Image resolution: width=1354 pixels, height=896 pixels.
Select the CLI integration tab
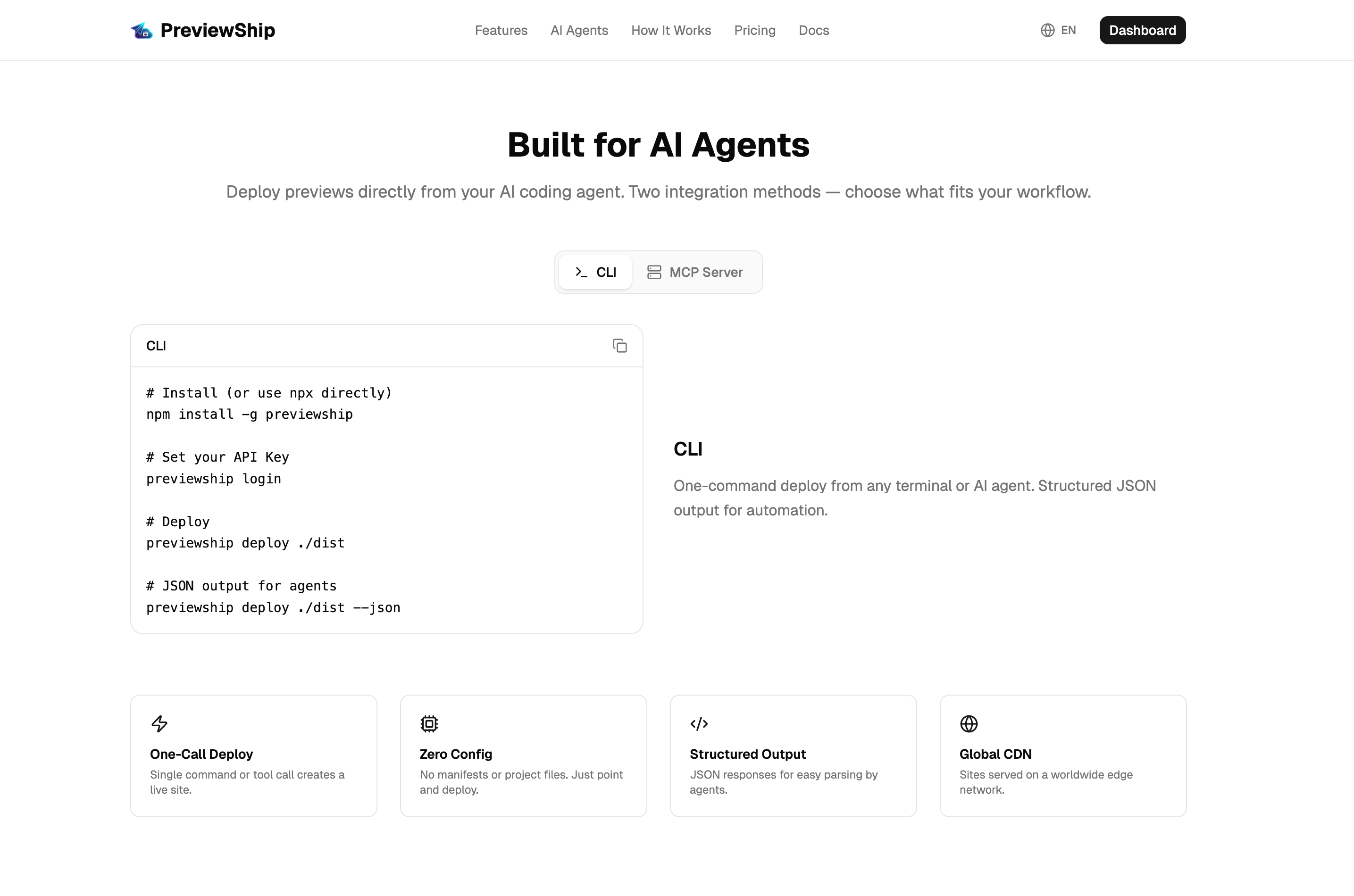[595, 272]
